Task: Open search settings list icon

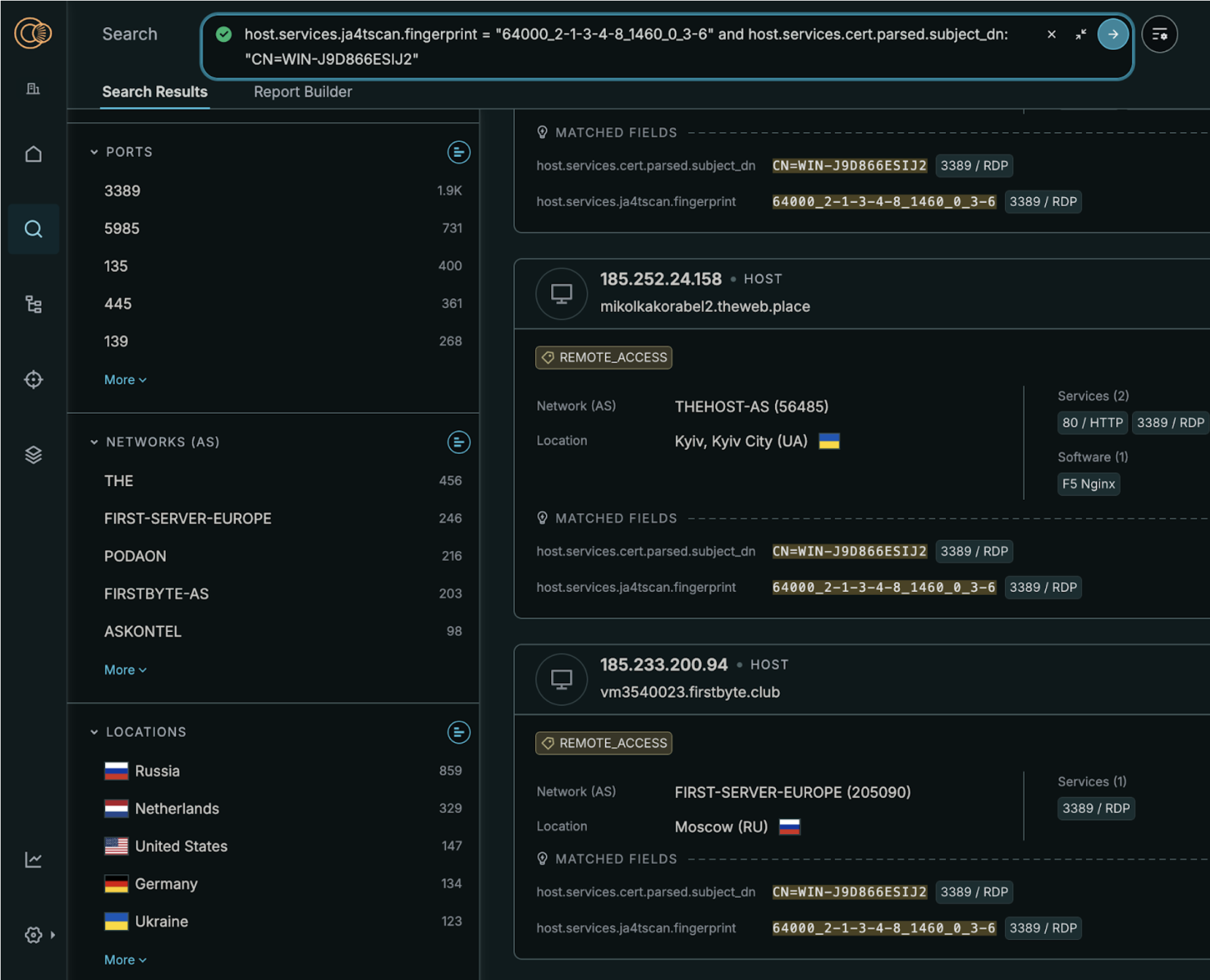Action: (1159, 34)
